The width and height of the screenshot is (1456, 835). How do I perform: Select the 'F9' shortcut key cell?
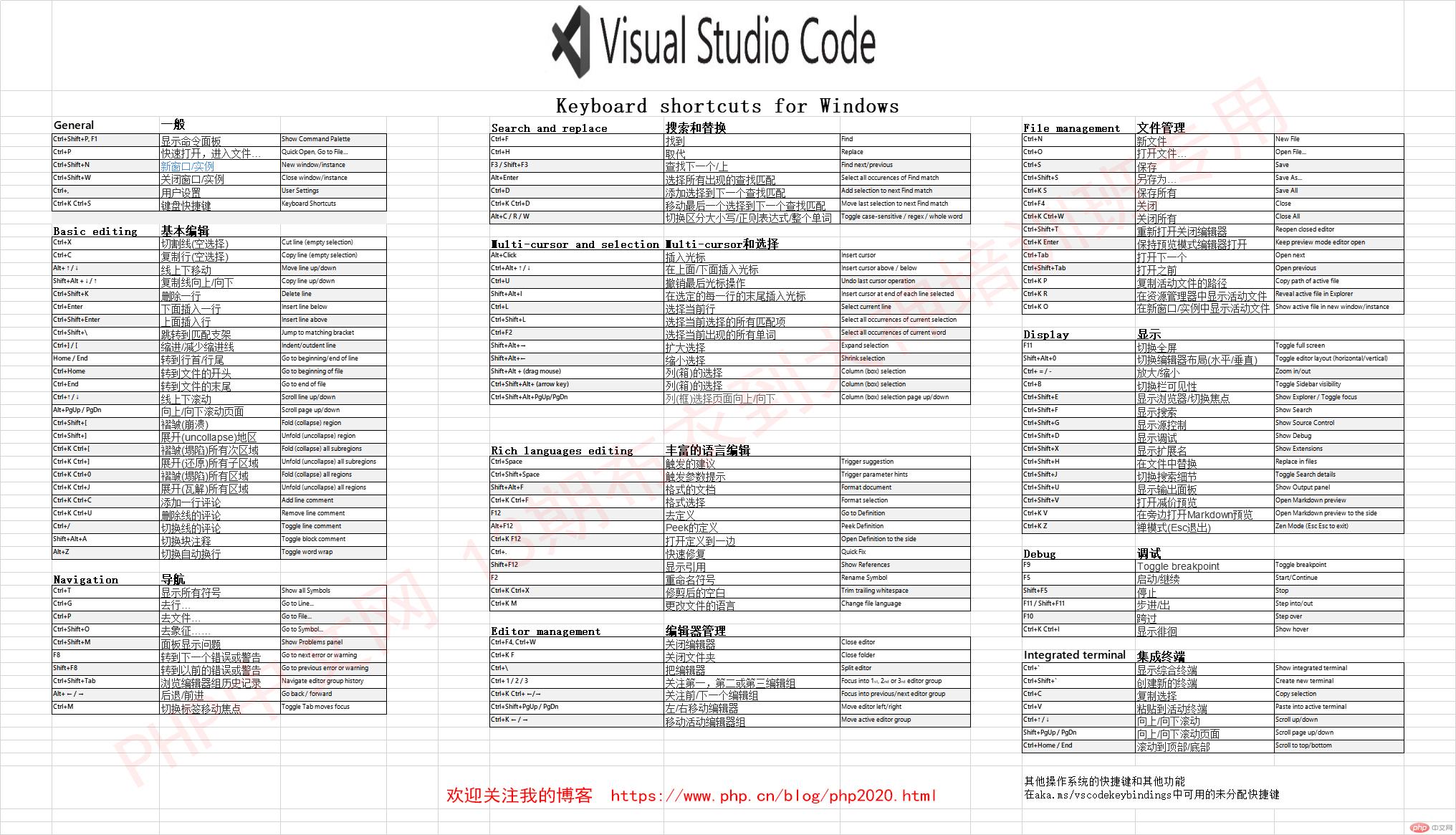coord(1078,566)
